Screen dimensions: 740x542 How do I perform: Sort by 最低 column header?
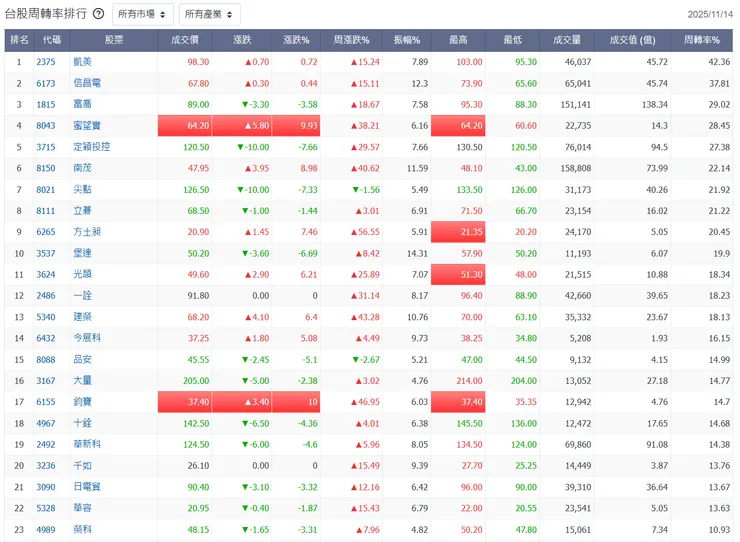[x=513, y=40]
